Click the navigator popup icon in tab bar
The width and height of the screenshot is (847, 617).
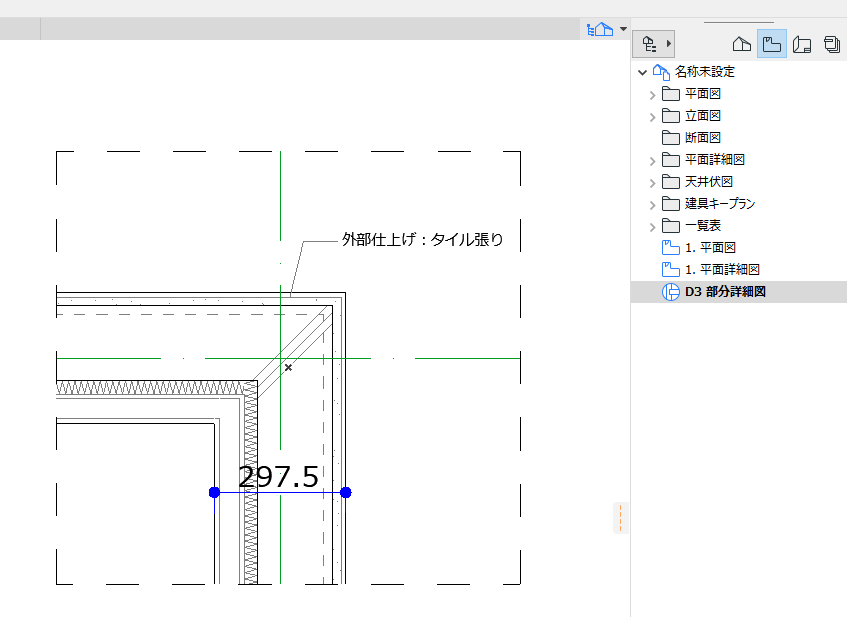tap(600, 29)
